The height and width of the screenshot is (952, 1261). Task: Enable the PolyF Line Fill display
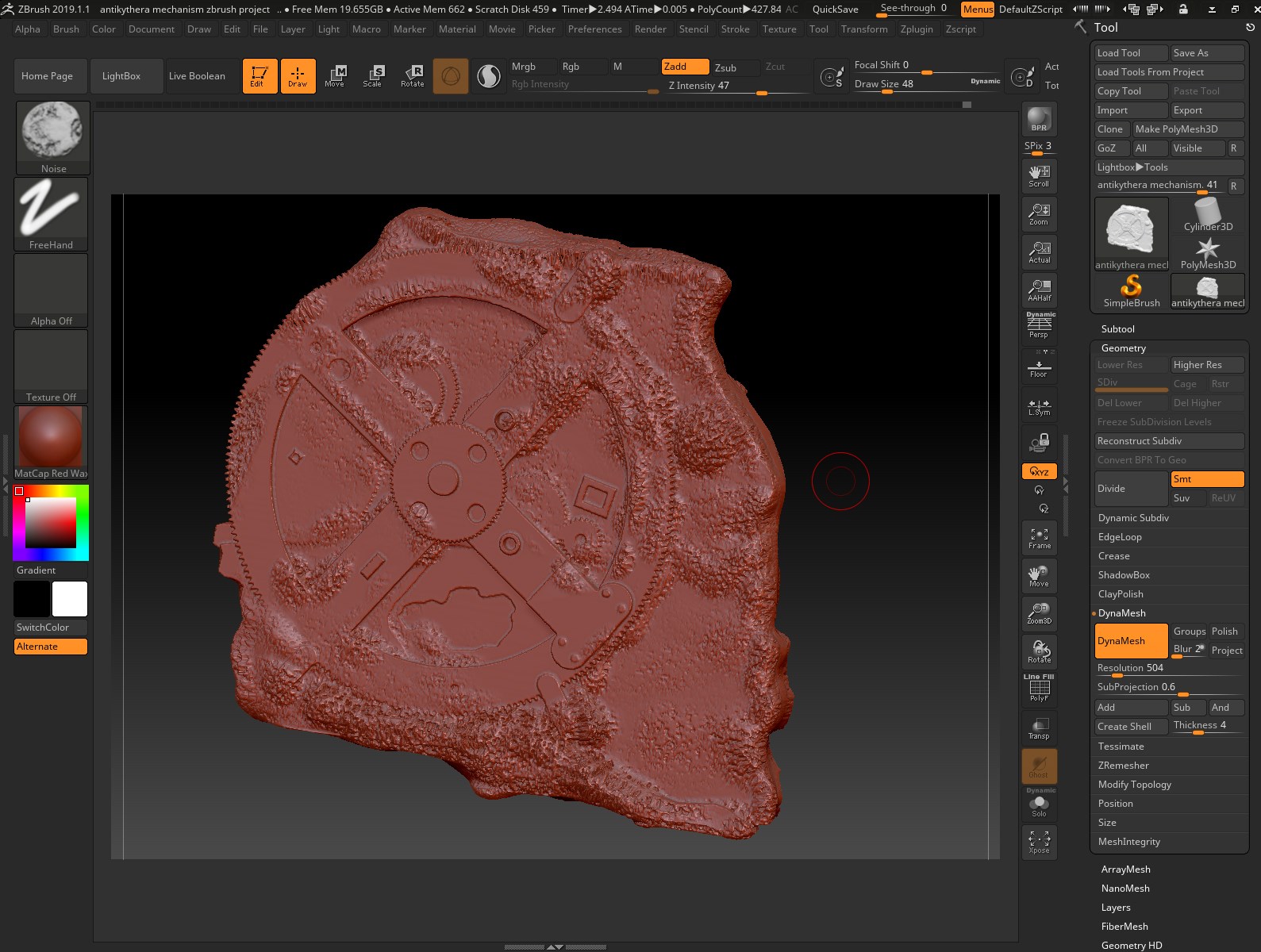click(1039, 689)
